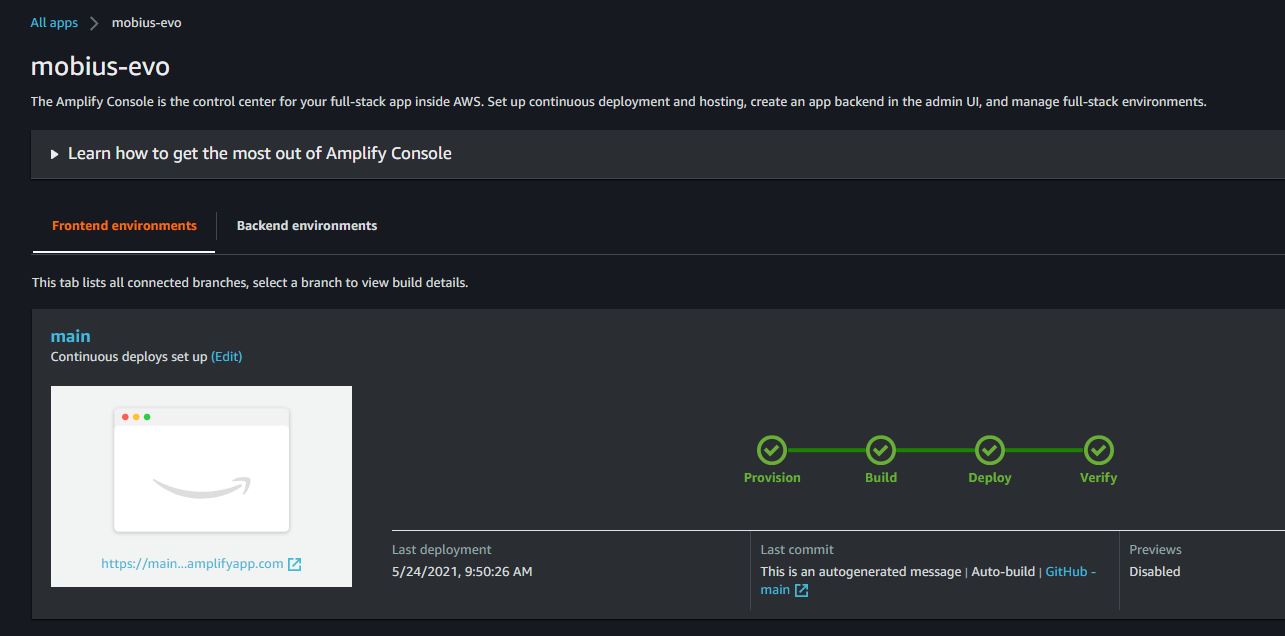Click the Deploy step checkmark icon

click(990, 450)
